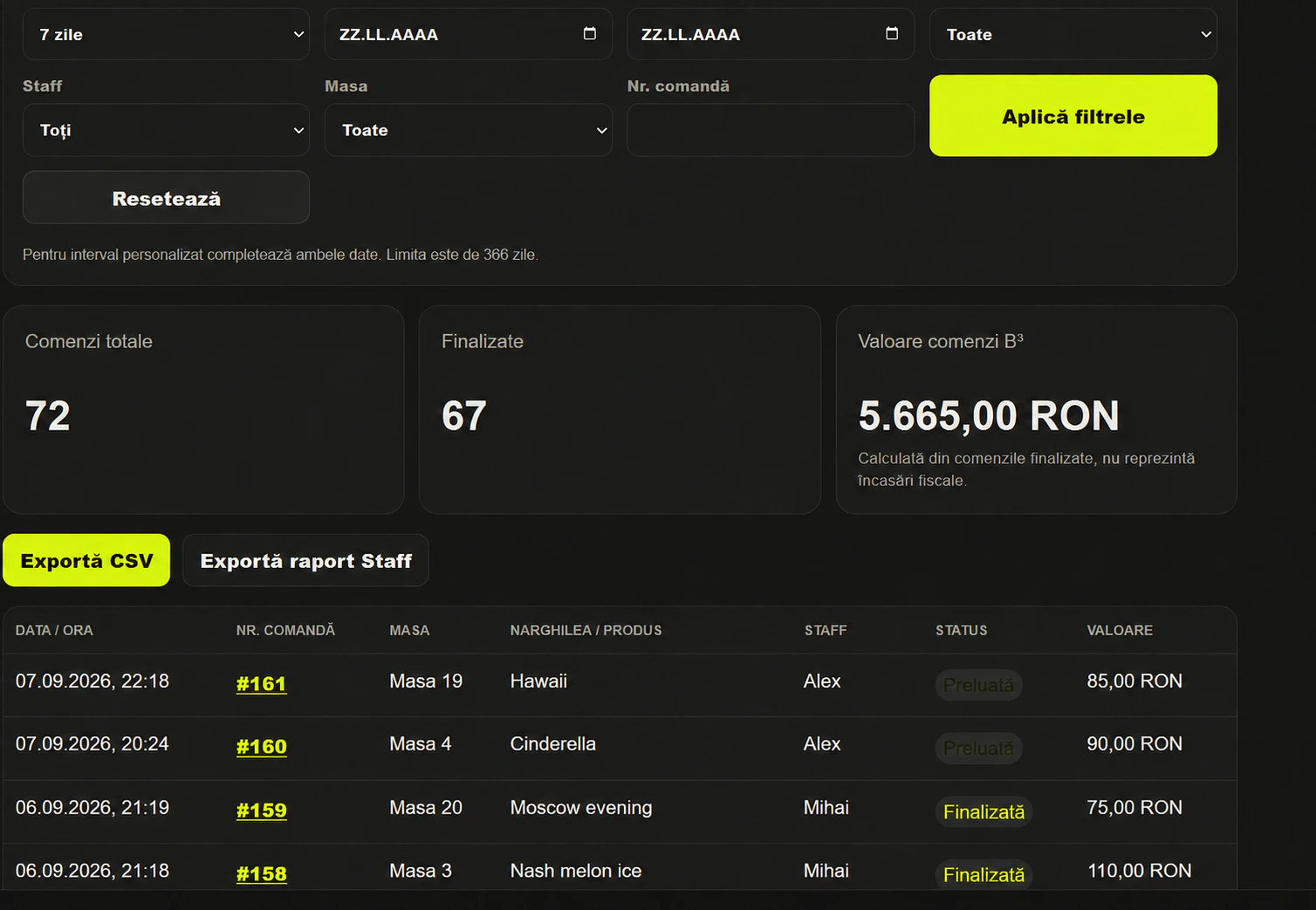Click the 'Masa 4' cell
The width and height of the screenshot is (1316, 910).
421,744
